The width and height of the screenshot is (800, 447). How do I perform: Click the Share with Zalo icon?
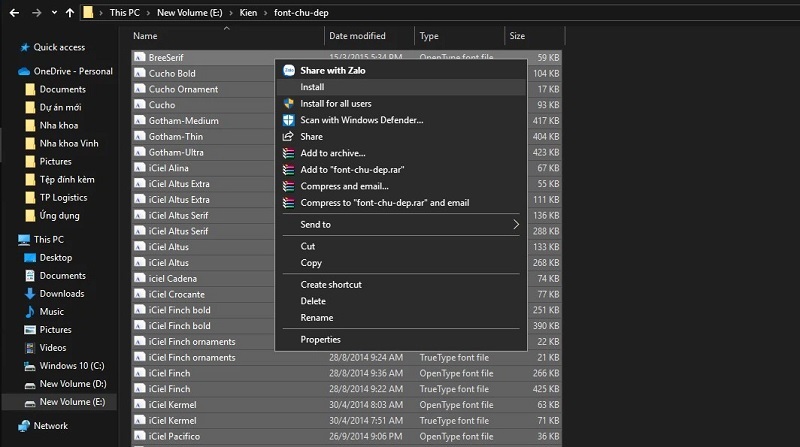(x=288, y=71)
